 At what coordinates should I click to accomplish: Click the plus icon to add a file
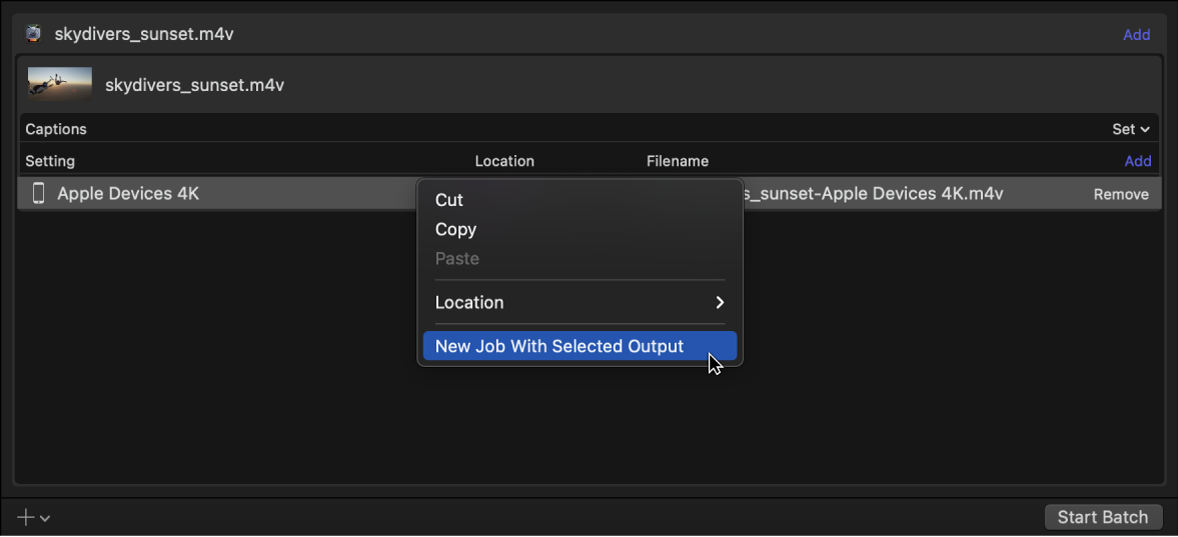coord(26,517)
